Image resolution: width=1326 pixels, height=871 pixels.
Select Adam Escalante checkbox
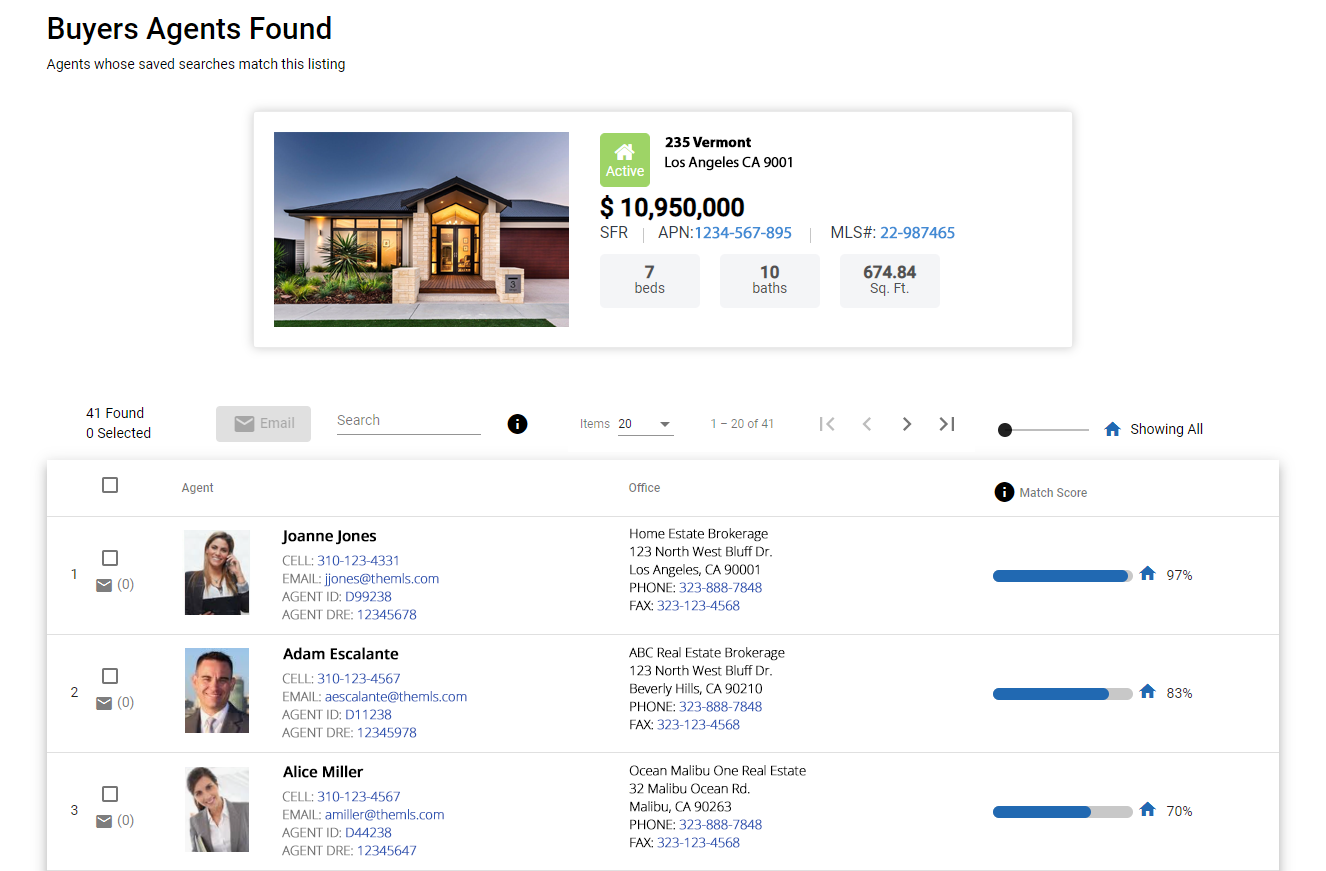110,676
